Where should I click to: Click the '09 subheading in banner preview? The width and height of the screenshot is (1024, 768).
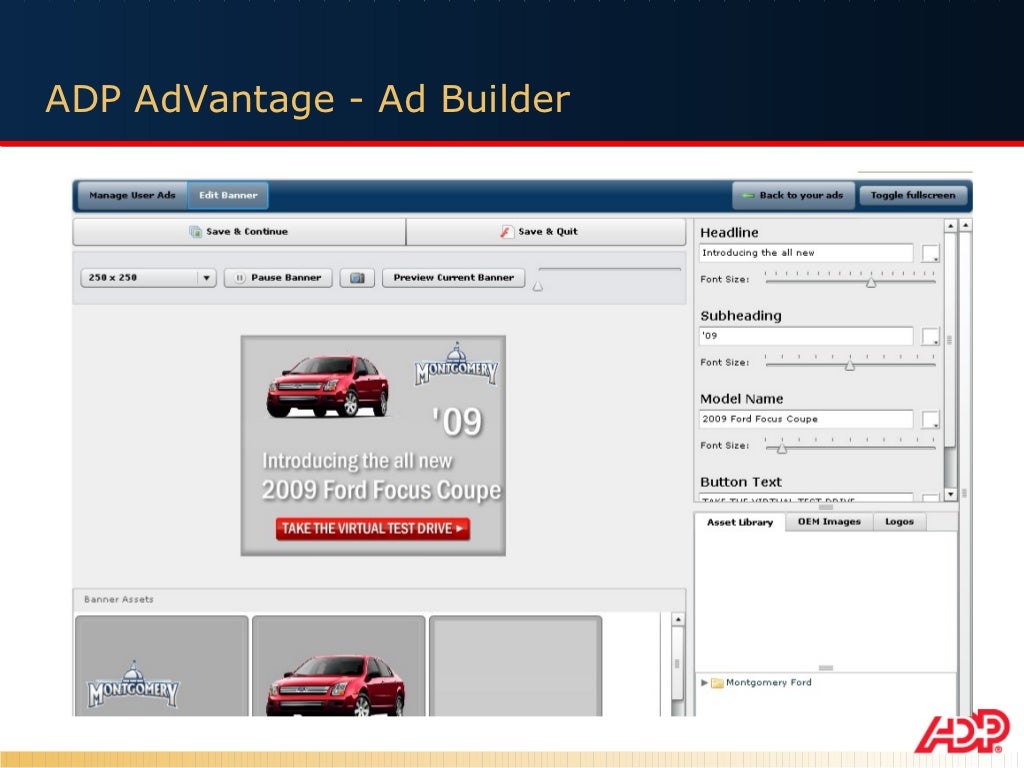coord(457,422)
